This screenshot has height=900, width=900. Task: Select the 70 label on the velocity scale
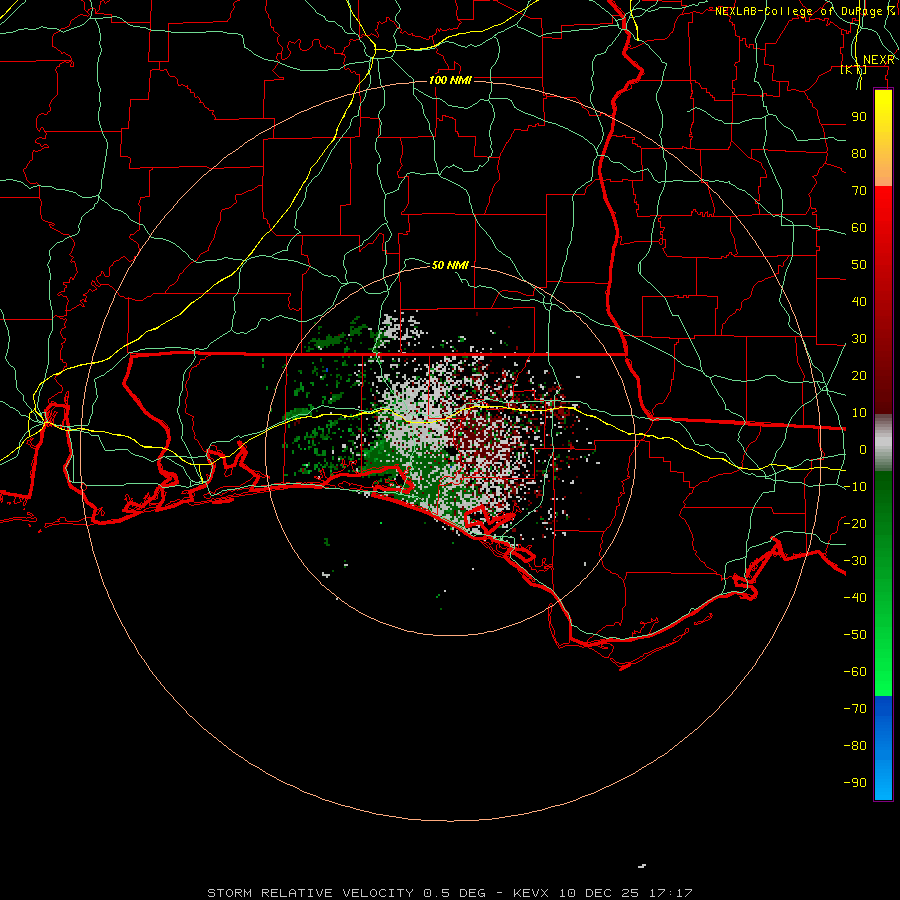tap(859, 191)
